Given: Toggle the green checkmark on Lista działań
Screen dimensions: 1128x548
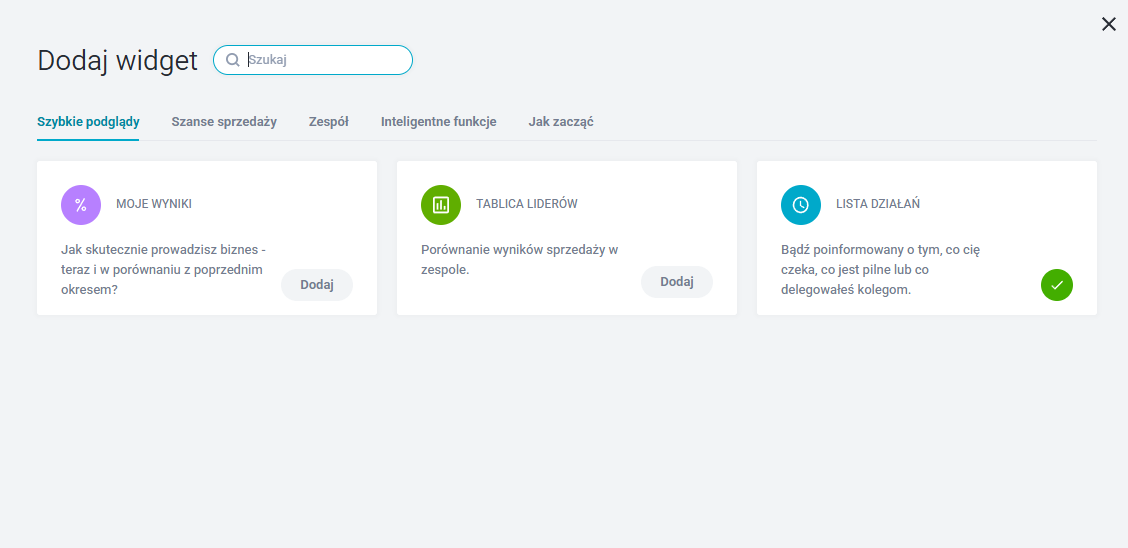Looking at the screenshot, I should [x=1056, y=285].
